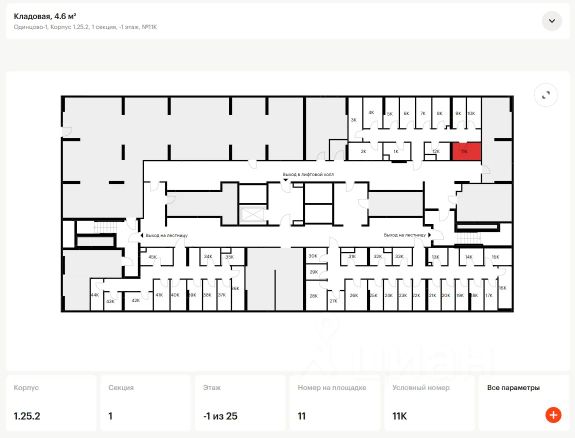Click the Номер на площадке 11 card
This screenshot has width=575, height=438.
tap(335, 403)
